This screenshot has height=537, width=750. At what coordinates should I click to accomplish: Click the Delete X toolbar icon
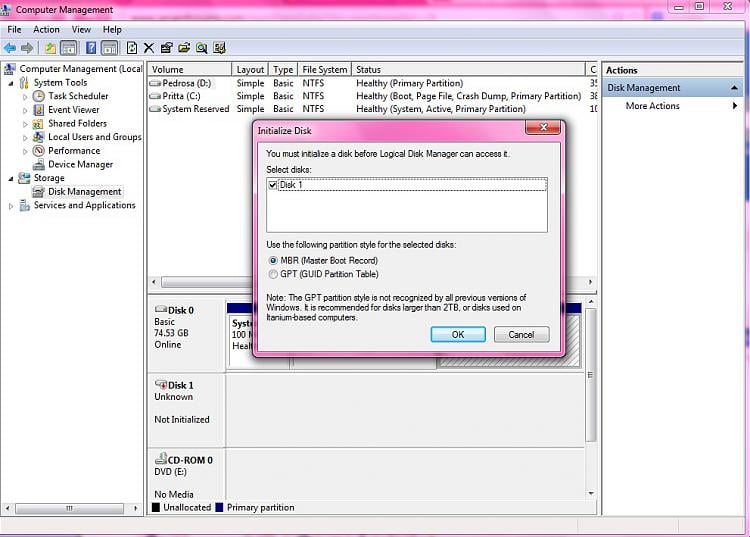[149, 48]
